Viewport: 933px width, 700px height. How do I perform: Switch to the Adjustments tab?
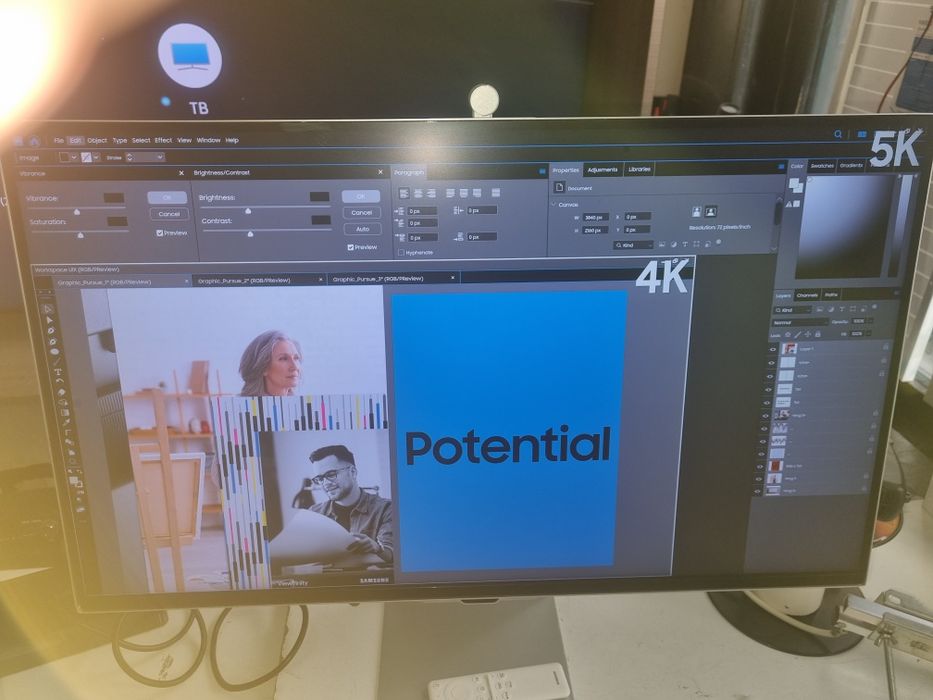coord(602,170)
